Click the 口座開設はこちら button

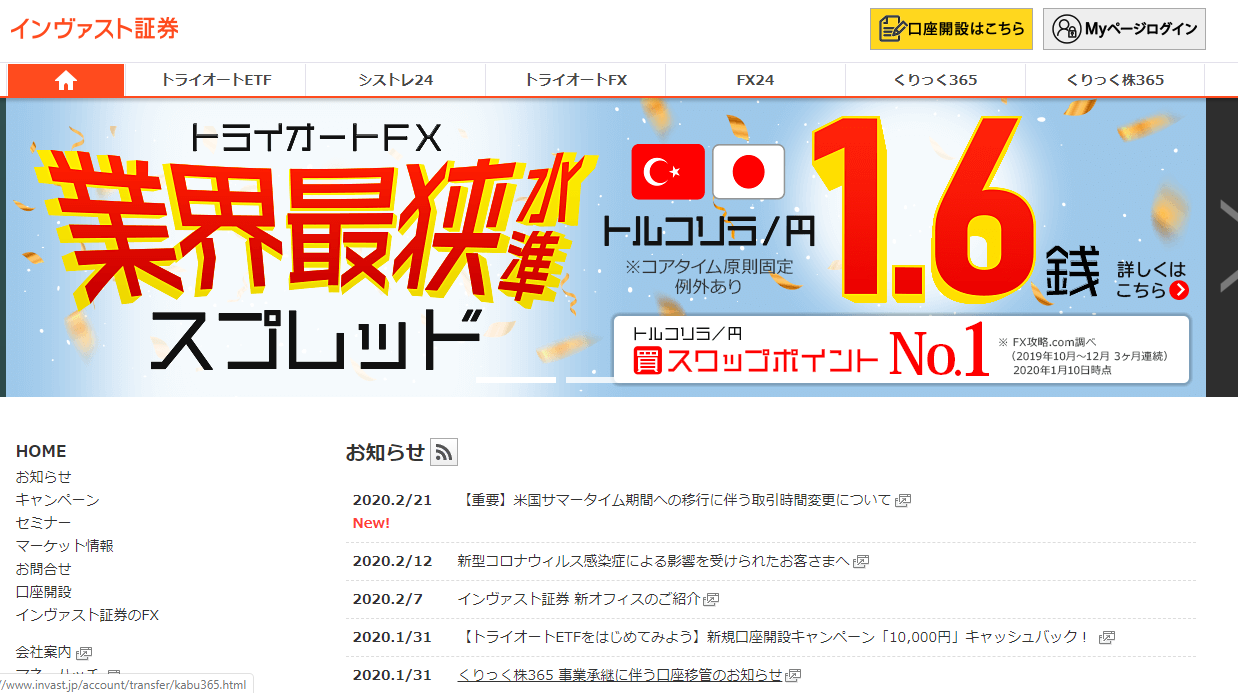(951, 29)
